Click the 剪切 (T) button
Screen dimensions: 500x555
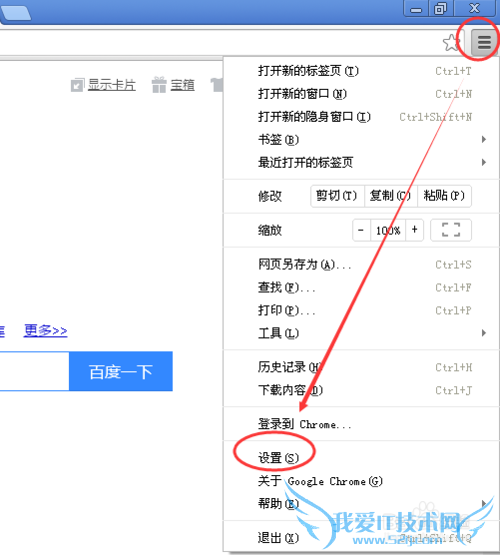click(x=337, y=196)
